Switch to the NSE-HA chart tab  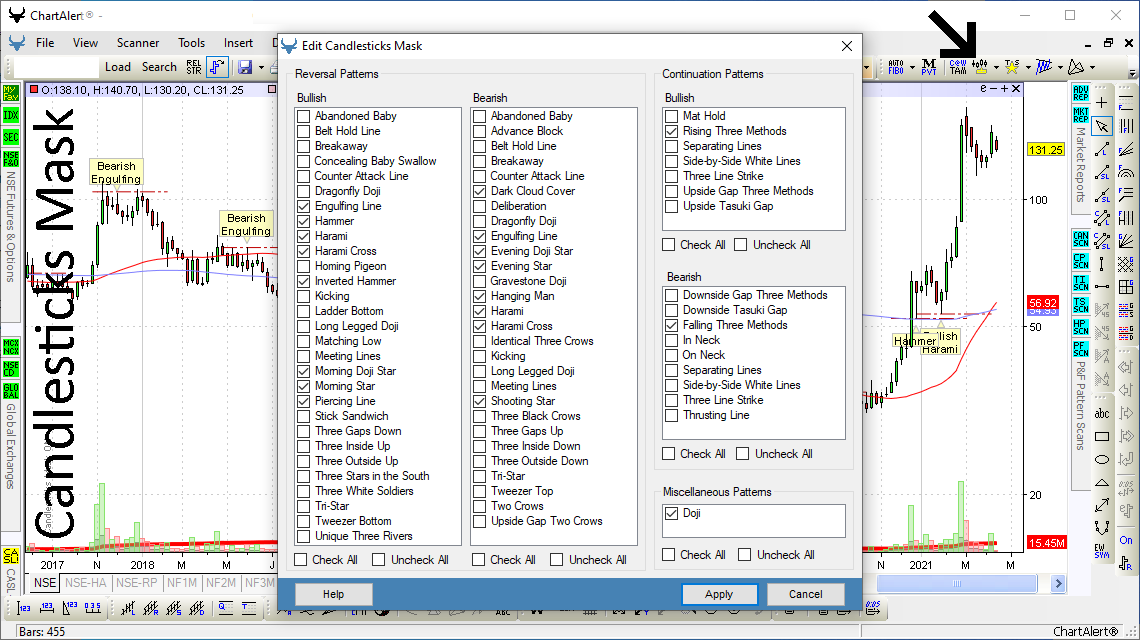(86, 583)
